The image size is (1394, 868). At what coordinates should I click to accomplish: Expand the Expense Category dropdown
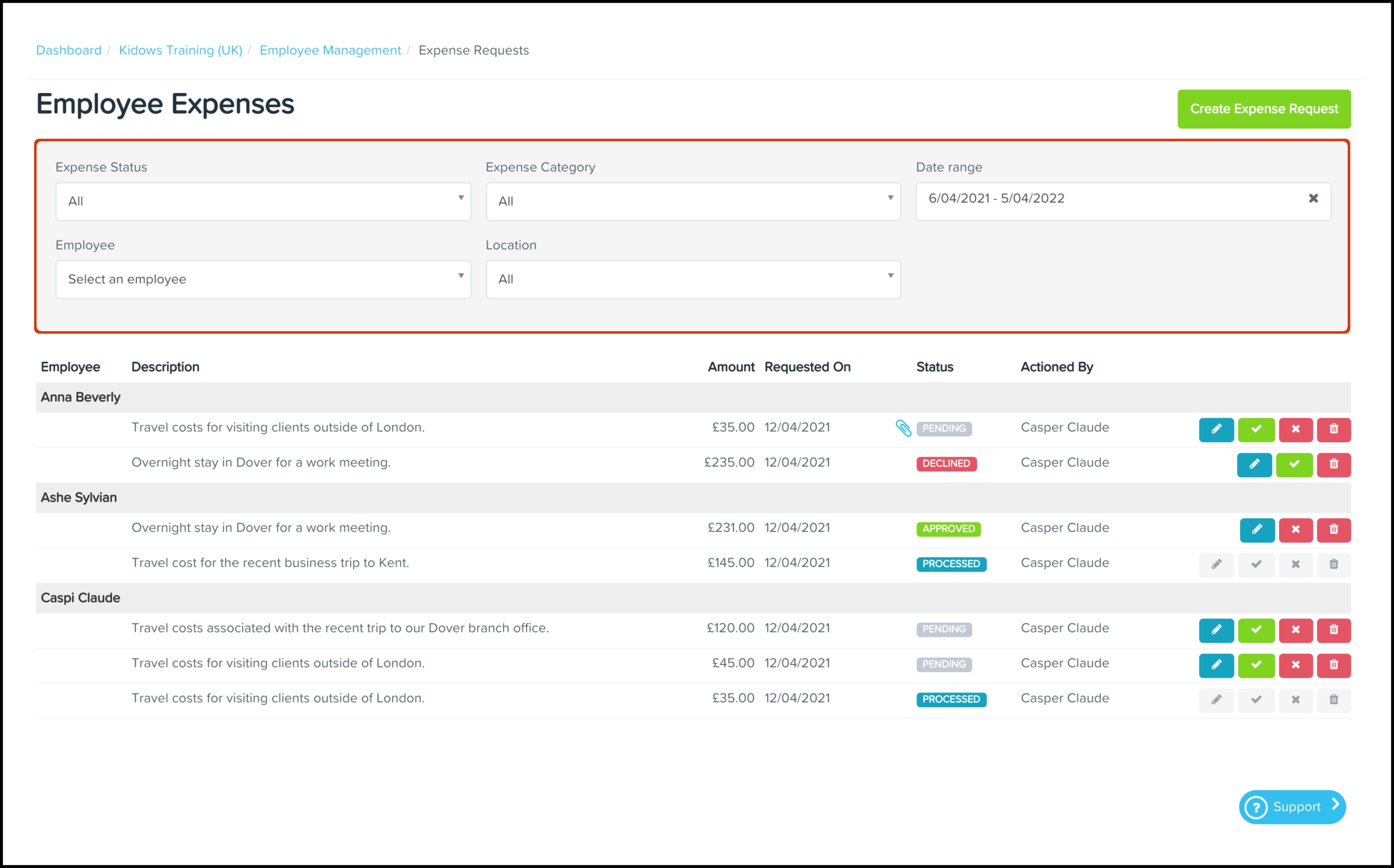click(693, 202)
